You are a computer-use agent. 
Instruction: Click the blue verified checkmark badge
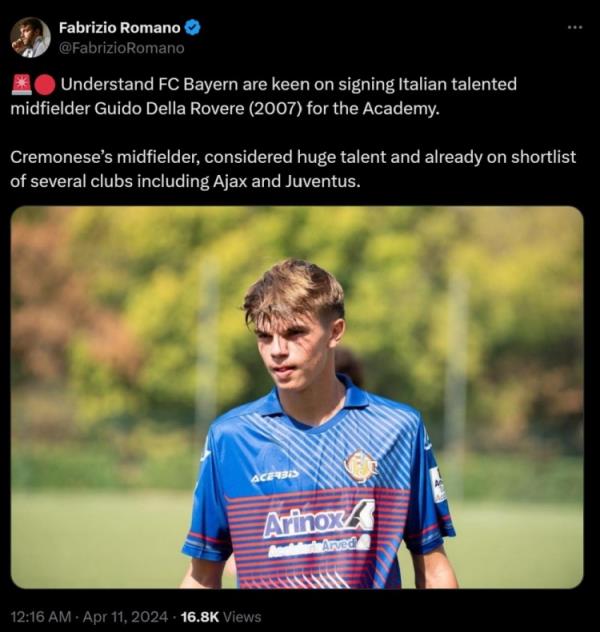pos(193,28)
